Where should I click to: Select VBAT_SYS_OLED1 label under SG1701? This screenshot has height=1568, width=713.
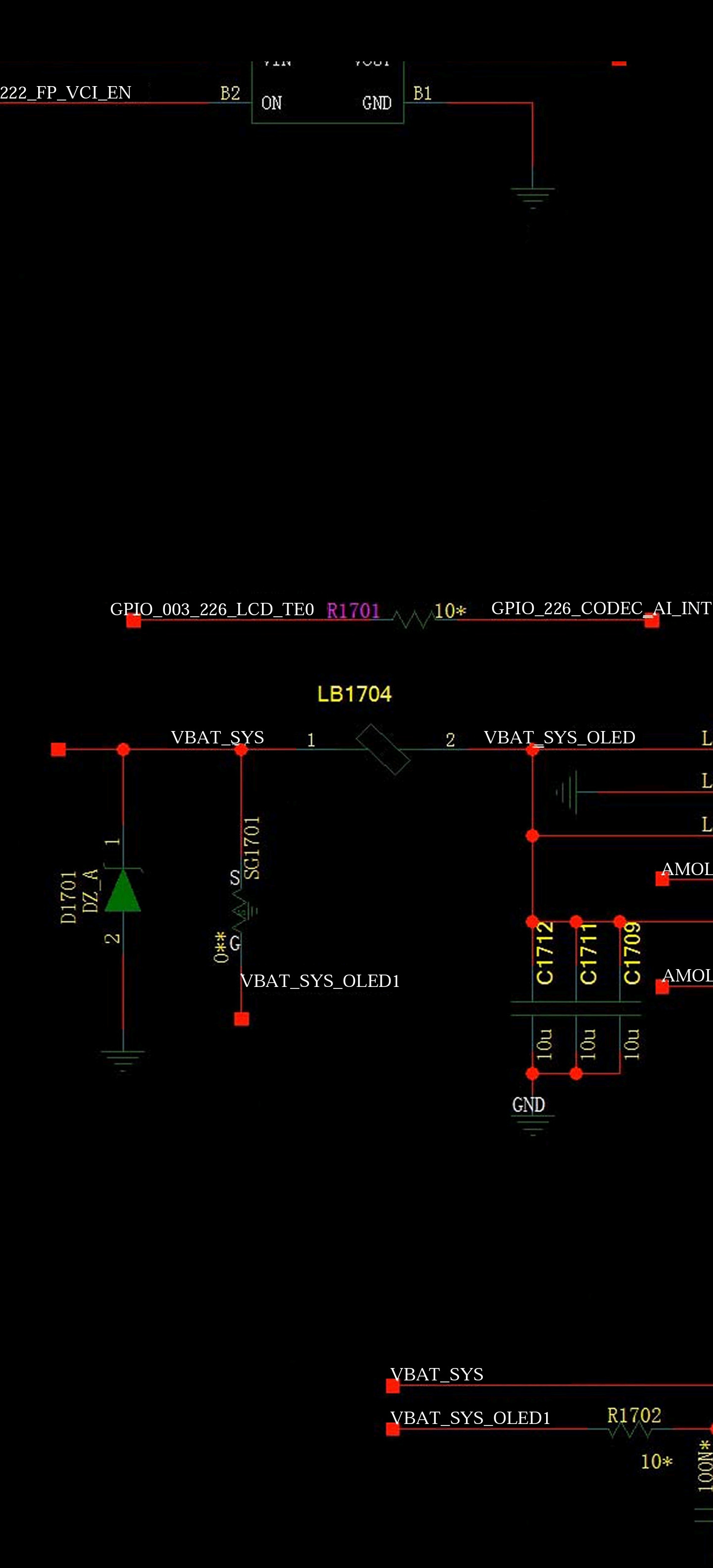coord(320,981)
